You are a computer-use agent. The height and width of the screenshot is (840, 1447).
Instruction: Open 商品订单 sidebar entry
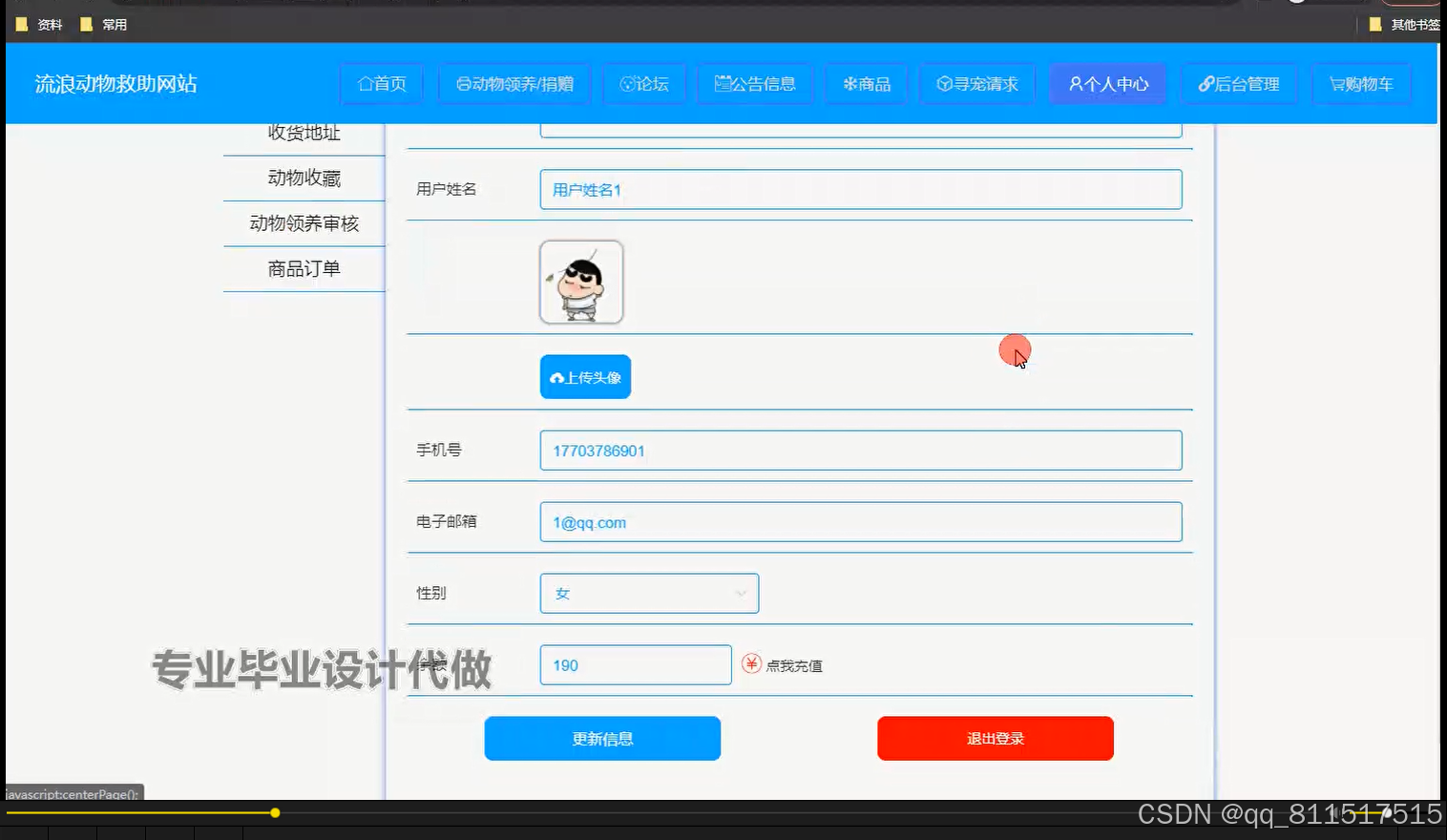pos(303,268)
